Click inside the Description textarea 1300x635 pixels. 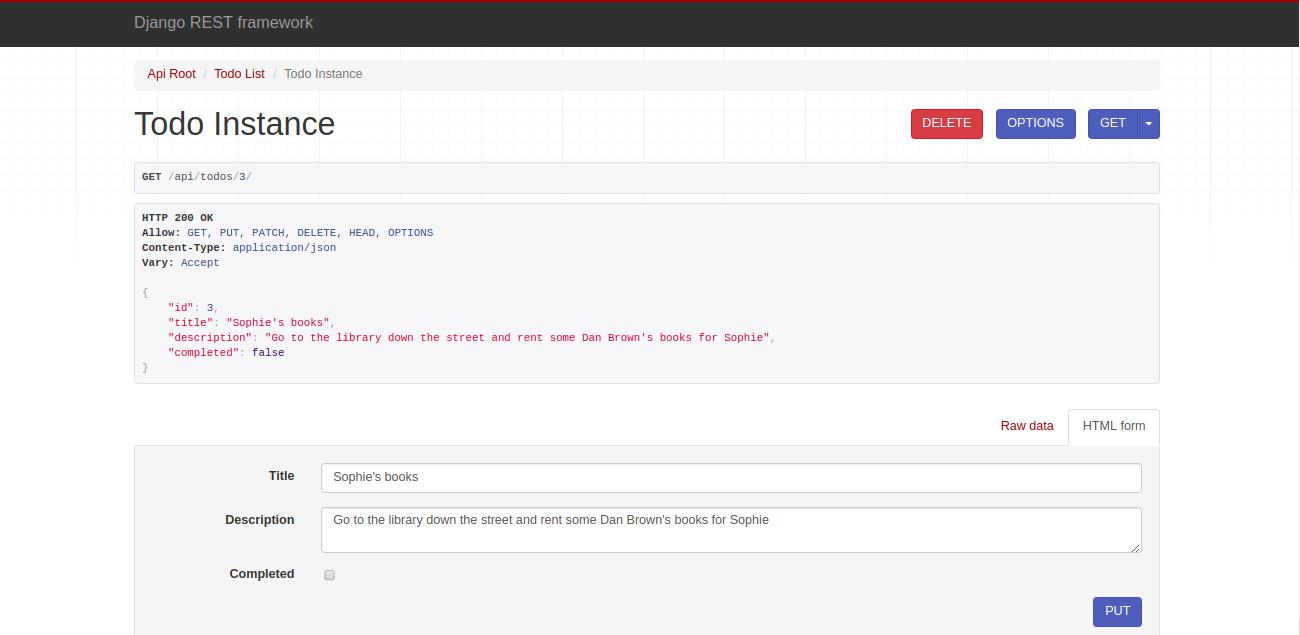[x=730, y=528]
